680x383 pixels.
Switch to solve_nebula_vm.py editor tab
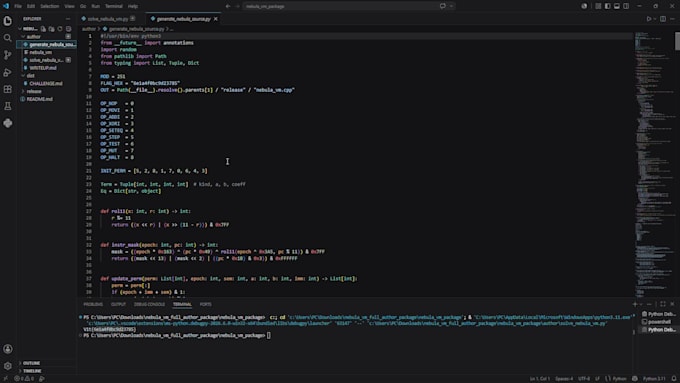(x=108, y=19)
